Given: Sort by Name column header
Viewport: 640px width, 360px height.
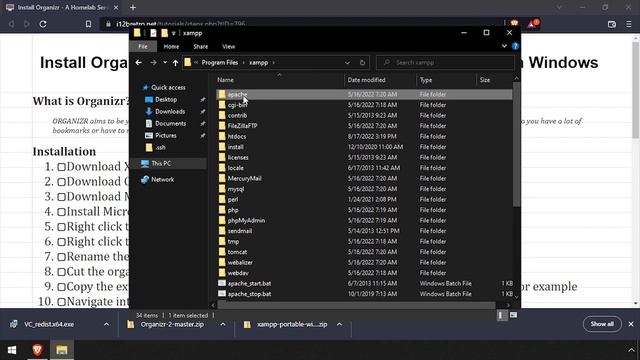Looking at the screenshot, I should 225,80.
